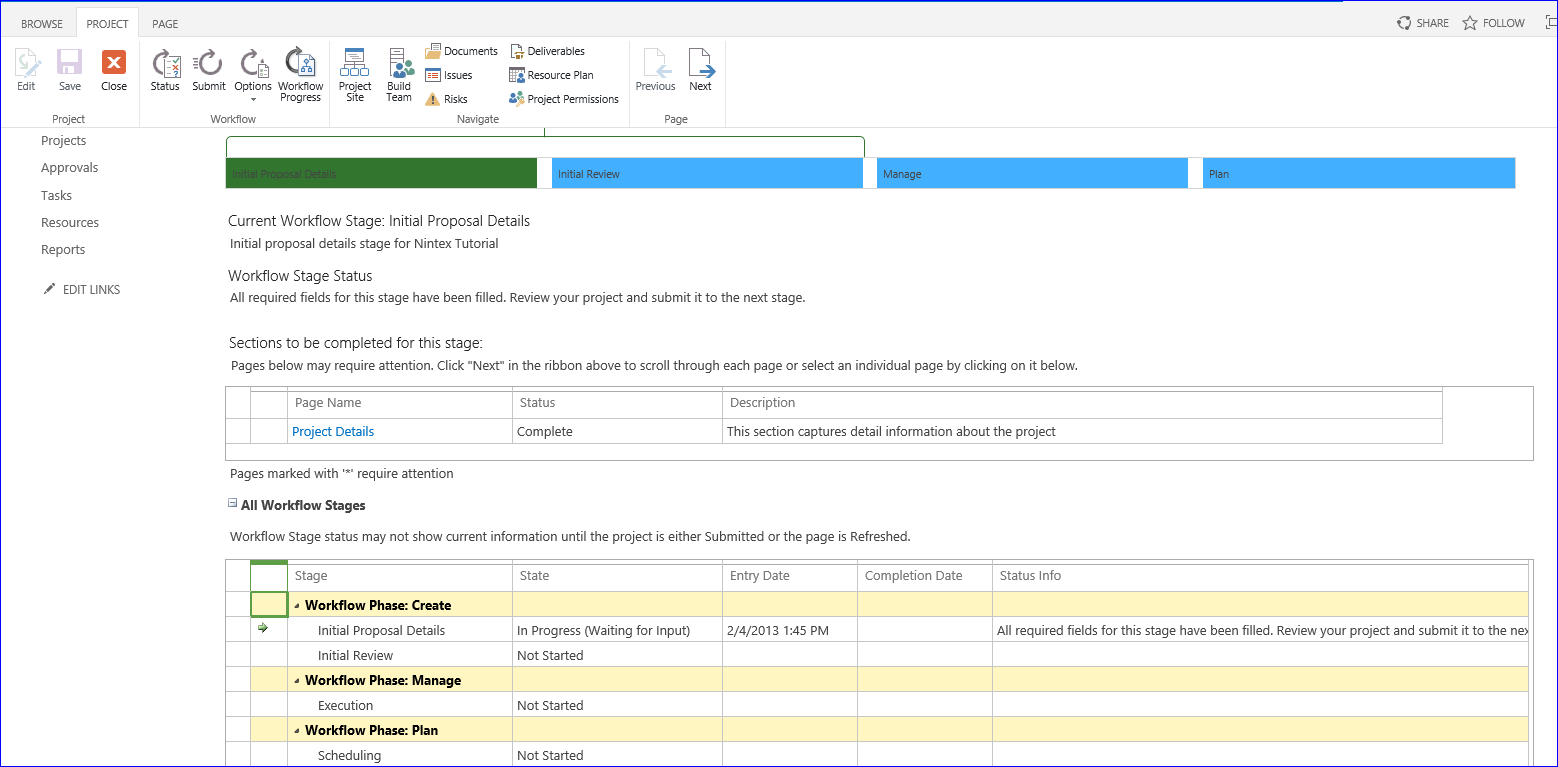Click the Edit project icon
The image size is (1558, 767).
click(x=26, y=70)
